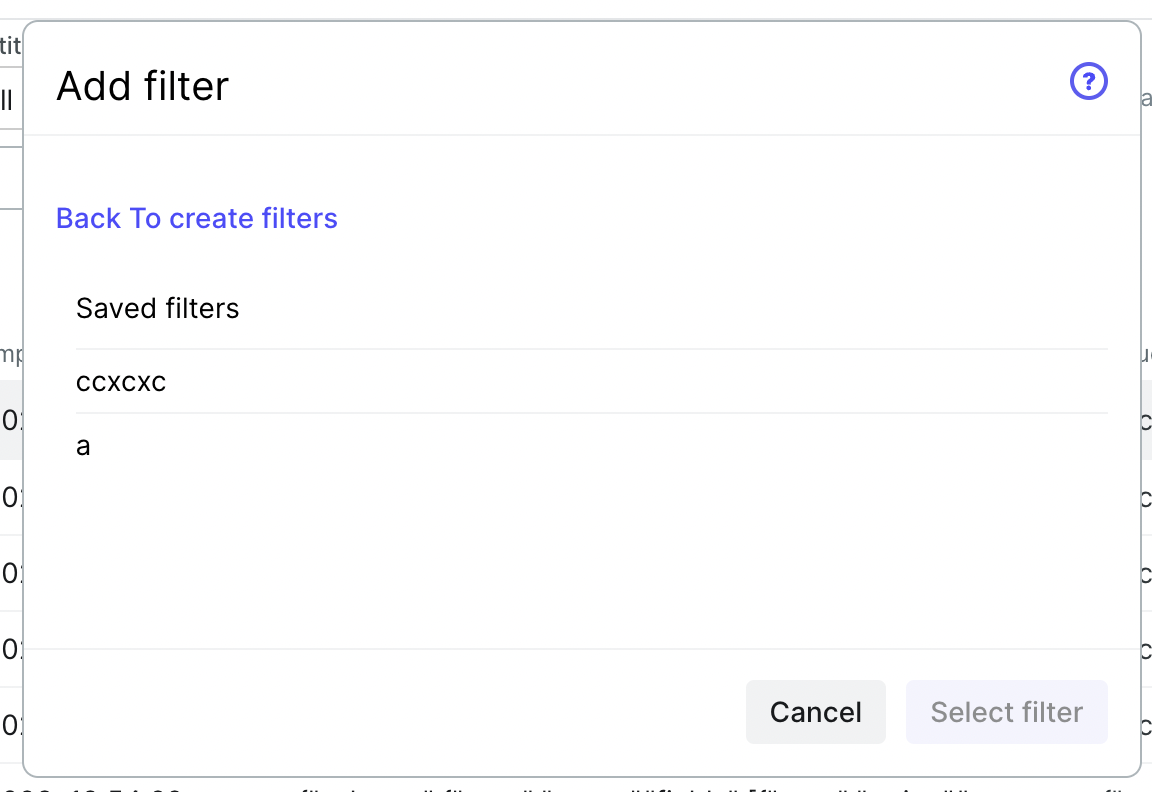
Task: Confirm choice with the Select filter button
Action: point(1006,712)
